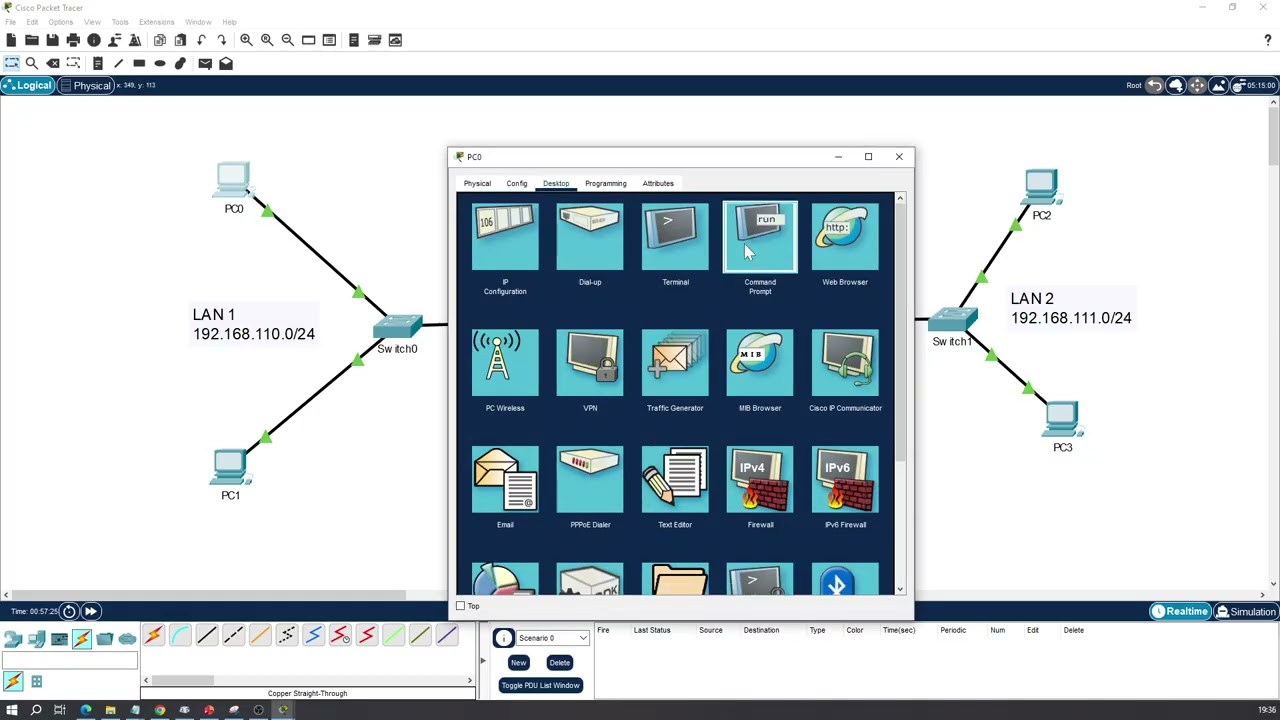Open the IPv6 Firewall app

(x=845, y=480)
